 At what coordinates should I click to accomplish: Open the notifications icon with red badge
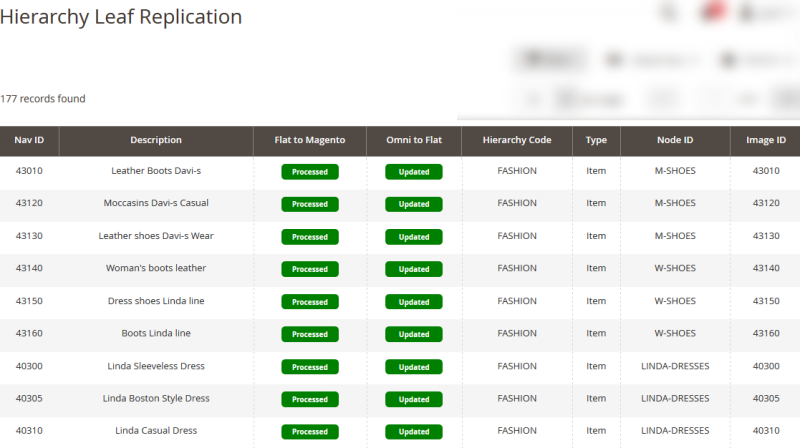[712, 12]
